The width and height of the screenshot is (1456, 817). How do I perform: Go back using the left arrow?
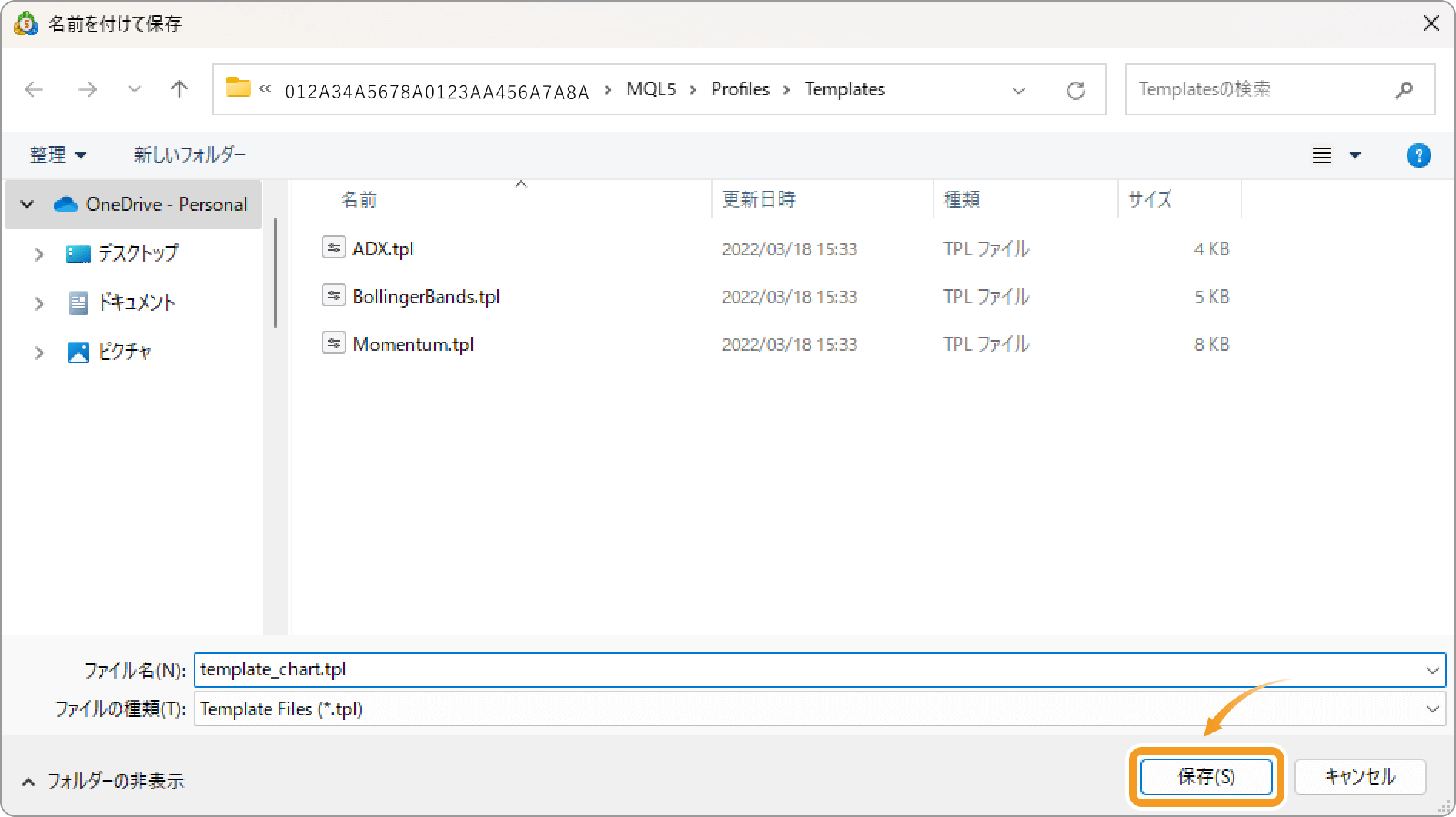(34, 89)
